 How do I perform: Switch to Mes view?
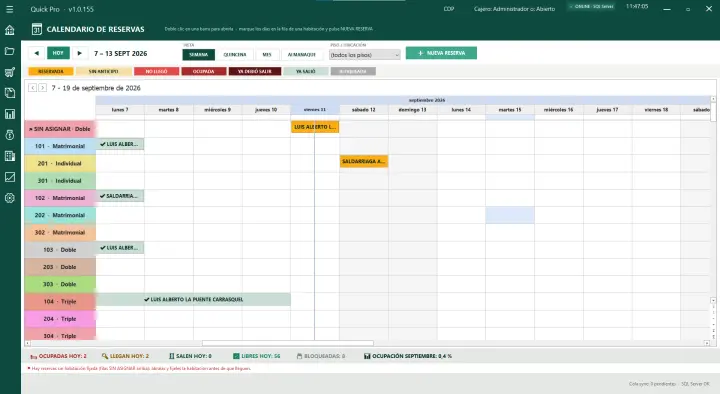click(x=267, y=55)
